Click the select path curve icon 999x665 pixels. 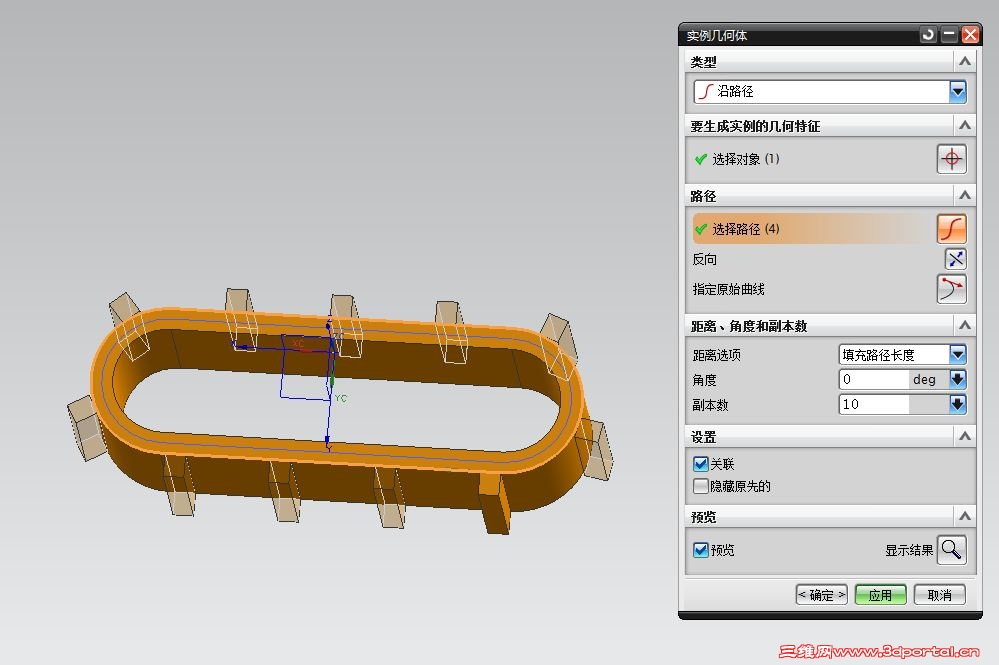pos(951,229)
